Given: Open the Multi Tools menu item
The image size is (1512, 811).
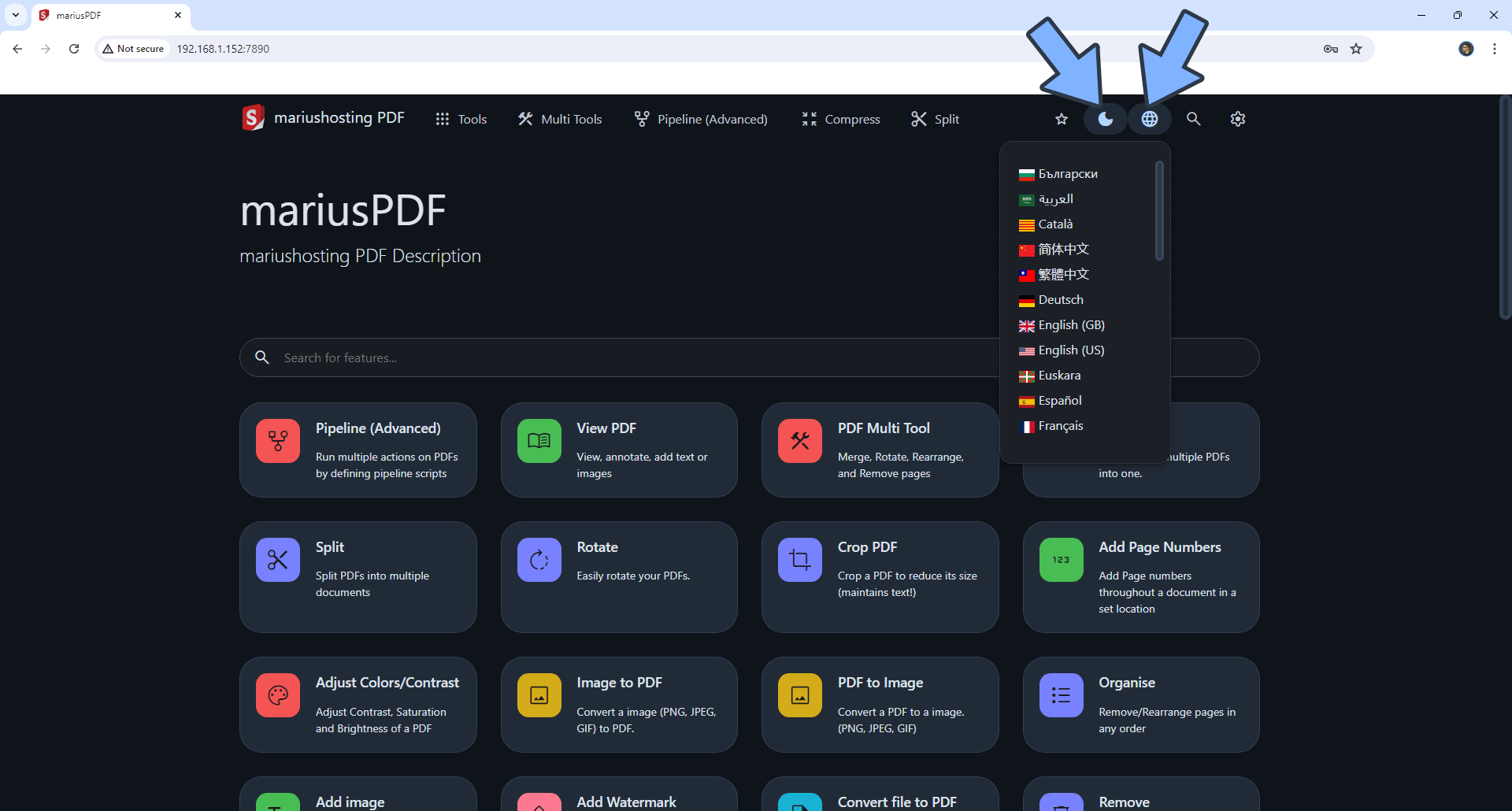Looking at the screenshot, I should (560, 119).
